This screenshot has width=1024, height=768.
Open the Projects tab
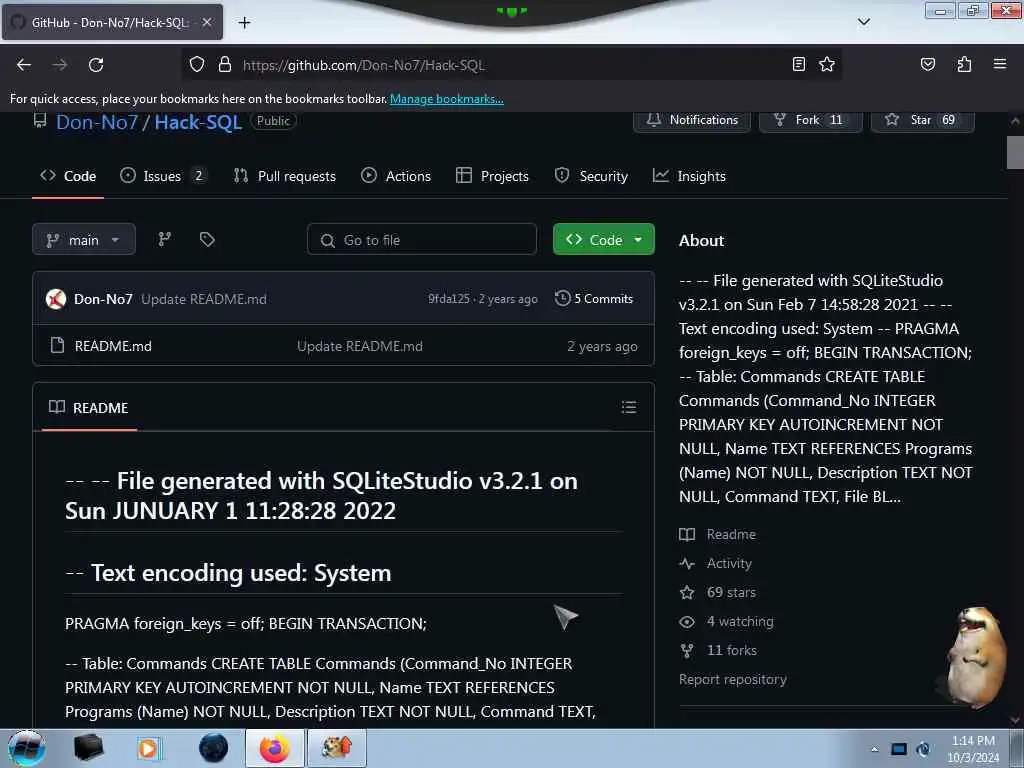[x=492, y=176]
